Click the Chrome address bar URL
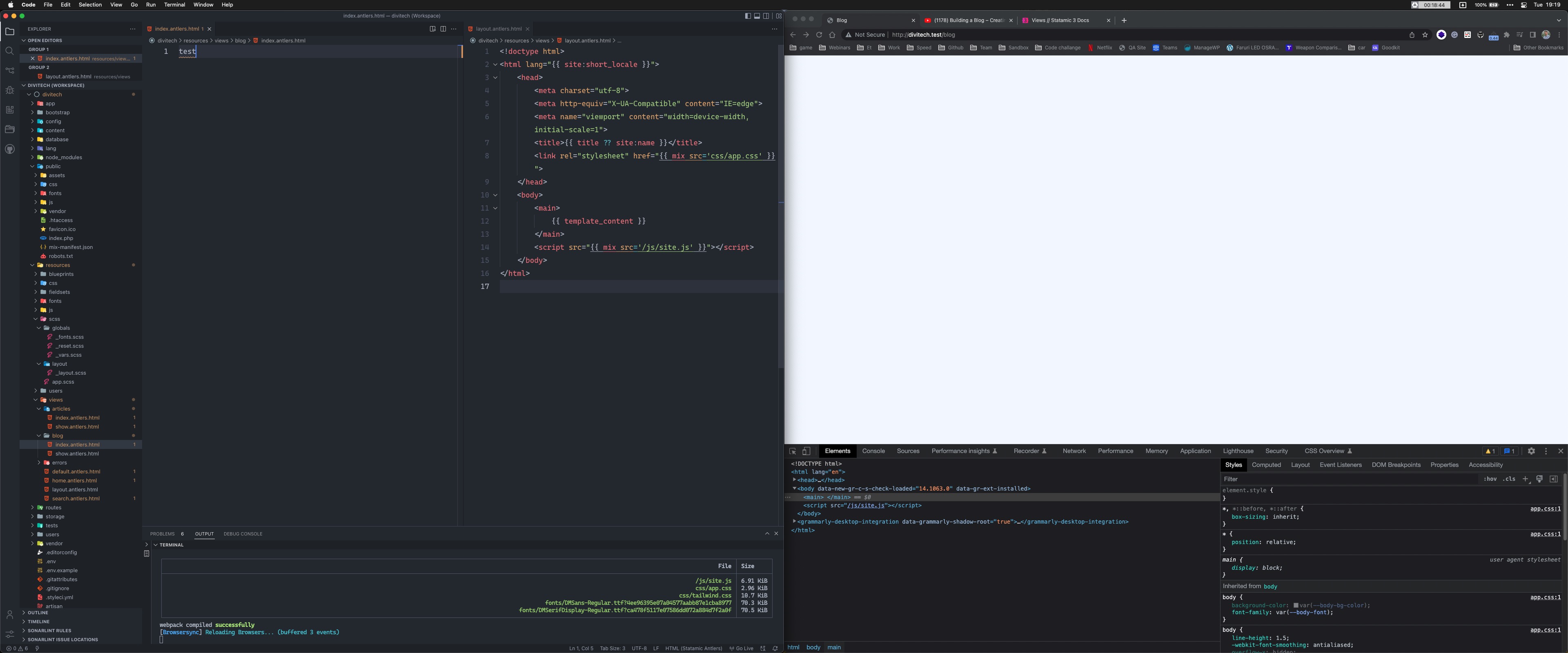This screenshot has height=653, width=1568. pyautogui.click(x=923, y=35)
